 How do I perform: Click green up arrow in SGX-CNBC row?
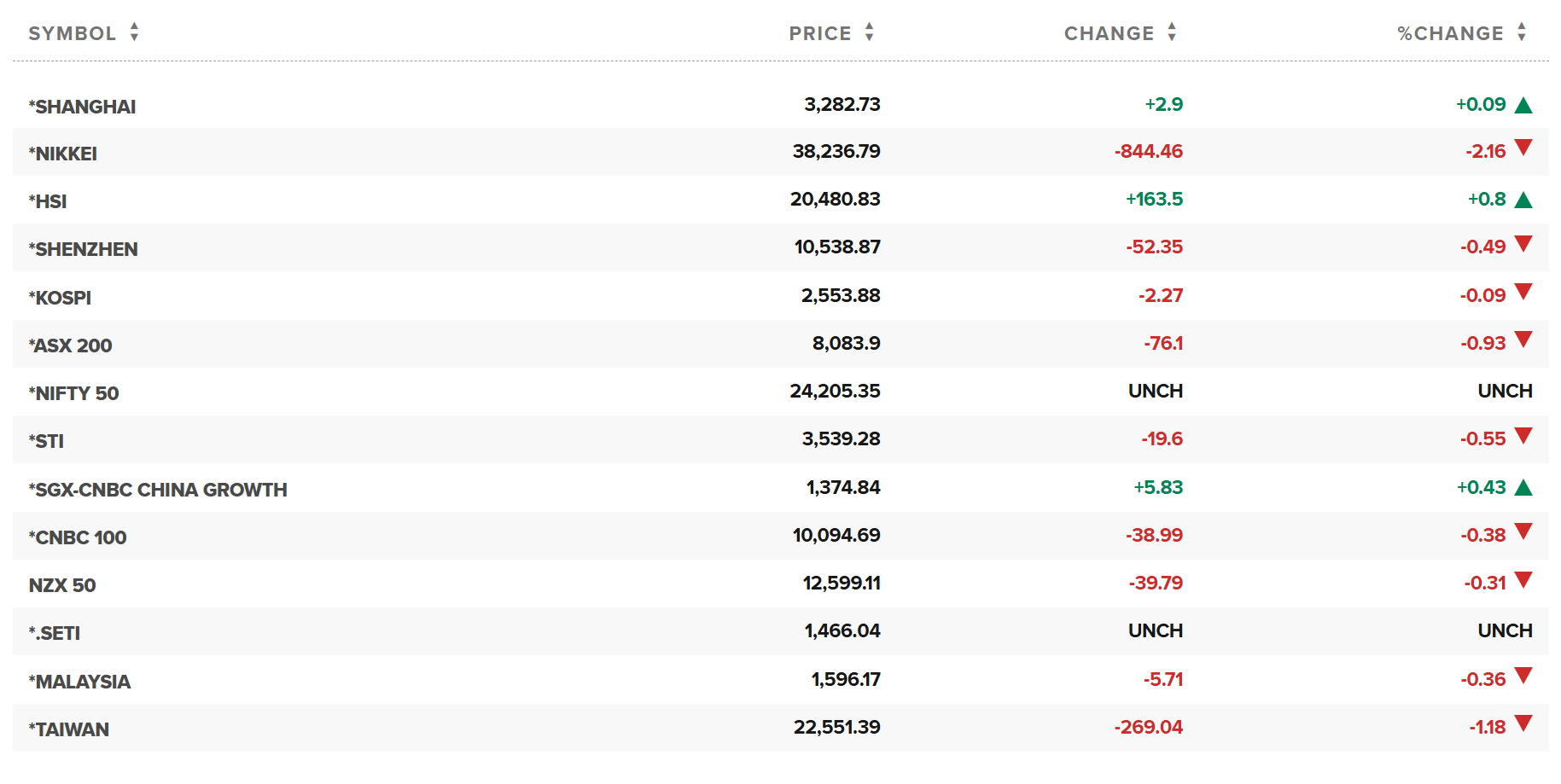click(x=1523, y=488)
